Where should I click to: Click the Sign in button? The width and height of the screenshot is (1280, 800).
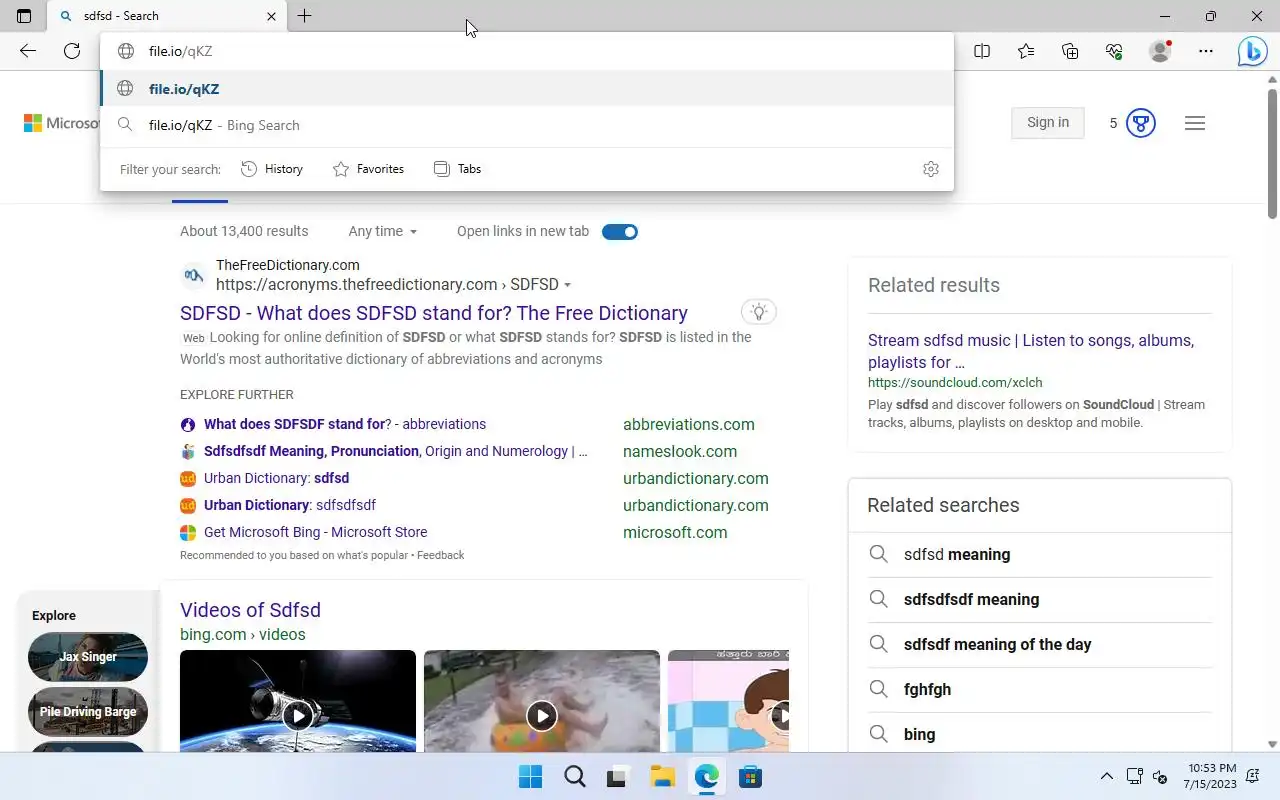click(1048, 122)
